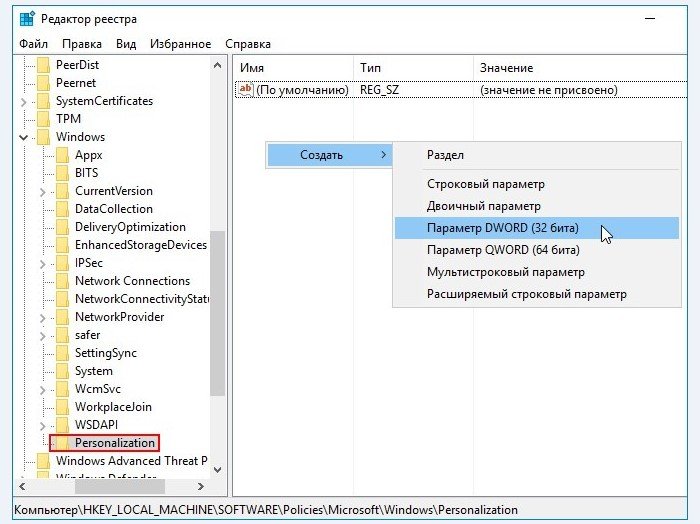Click the Network Connections folder icon
Screen dimensions: 700x524
click(x=62, y=281)
